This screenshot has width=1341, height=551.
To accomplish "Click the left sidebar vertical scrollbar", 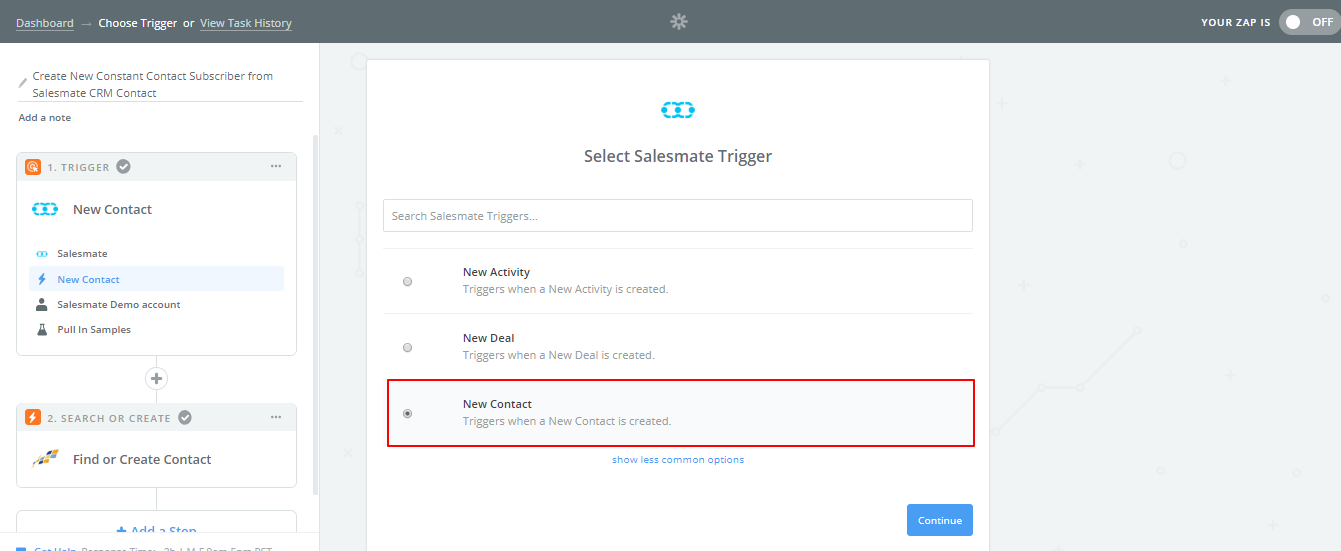I will click(x=315, y=315).
